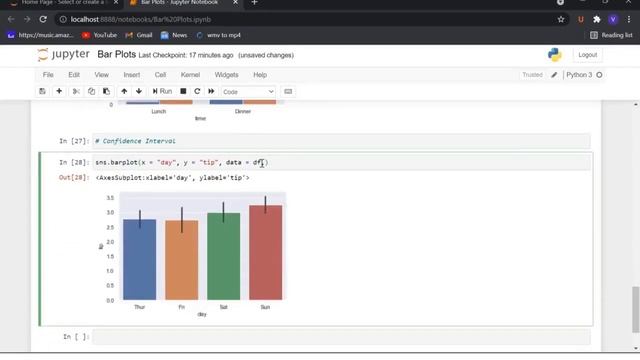Open the File menu
Viewport: 640px width, 360px height.
click(x=48, y=75)
